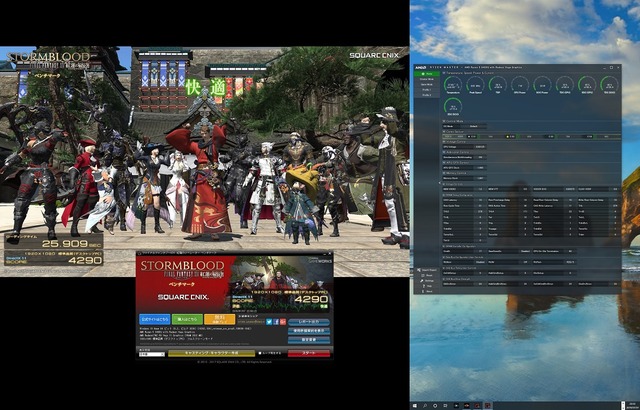640x410 pixels.
Task: Open Cortana circle on taskbar
Action: [x=435, y=406]
